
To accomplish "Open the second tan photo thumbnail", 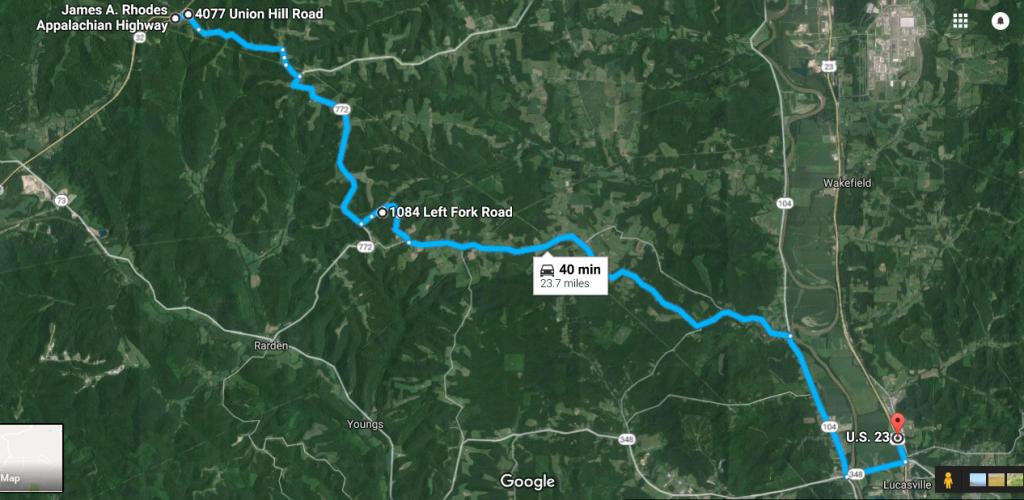I will pos(995,481).
